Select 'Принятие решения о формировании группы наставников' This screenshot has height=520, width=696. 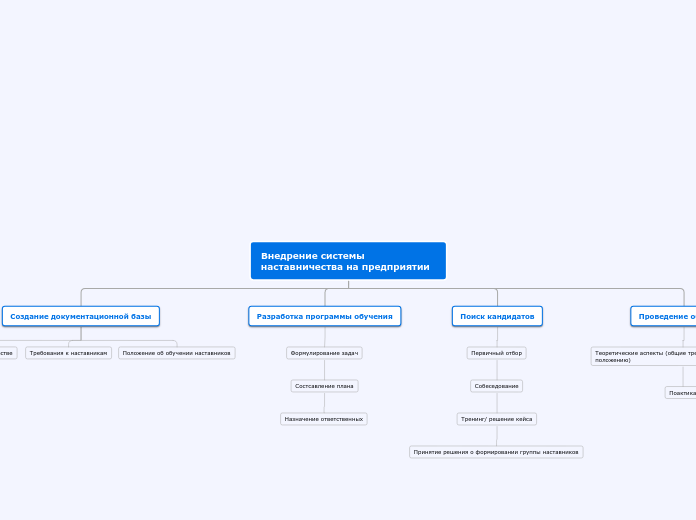[x=496, y=452]
